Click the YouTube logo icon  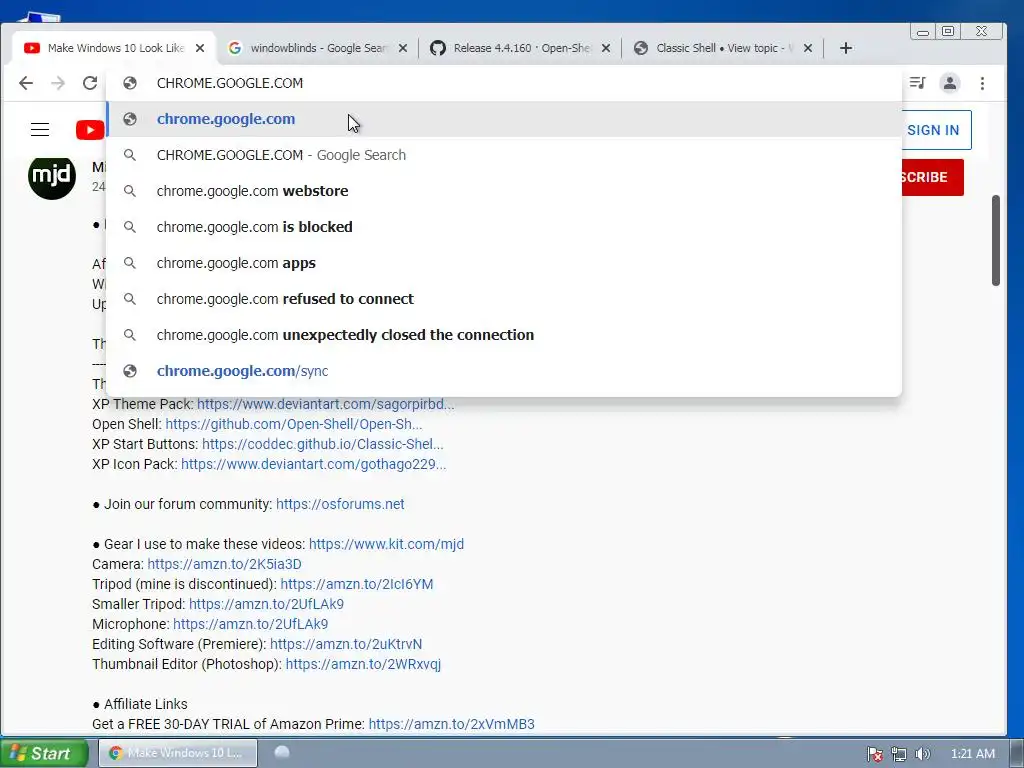90,130
